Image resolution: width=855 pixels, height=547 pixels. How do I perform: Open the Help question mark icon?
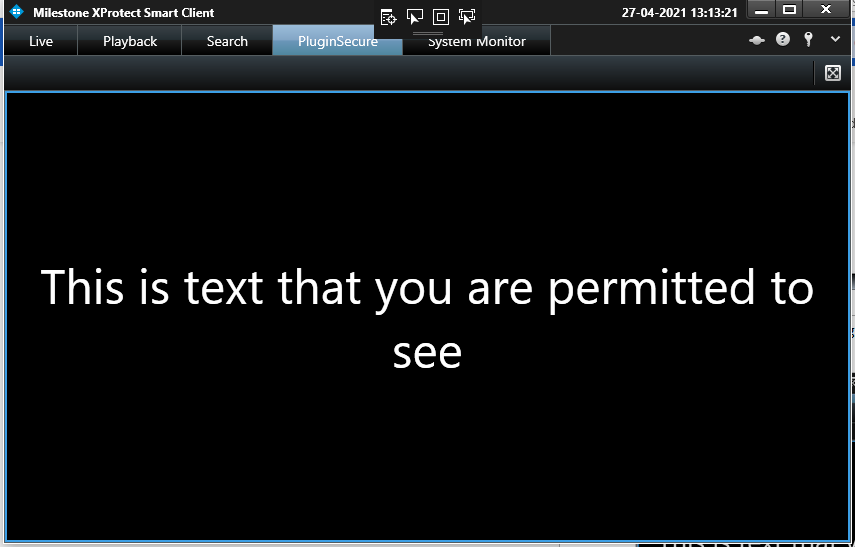tap(783, 39)
